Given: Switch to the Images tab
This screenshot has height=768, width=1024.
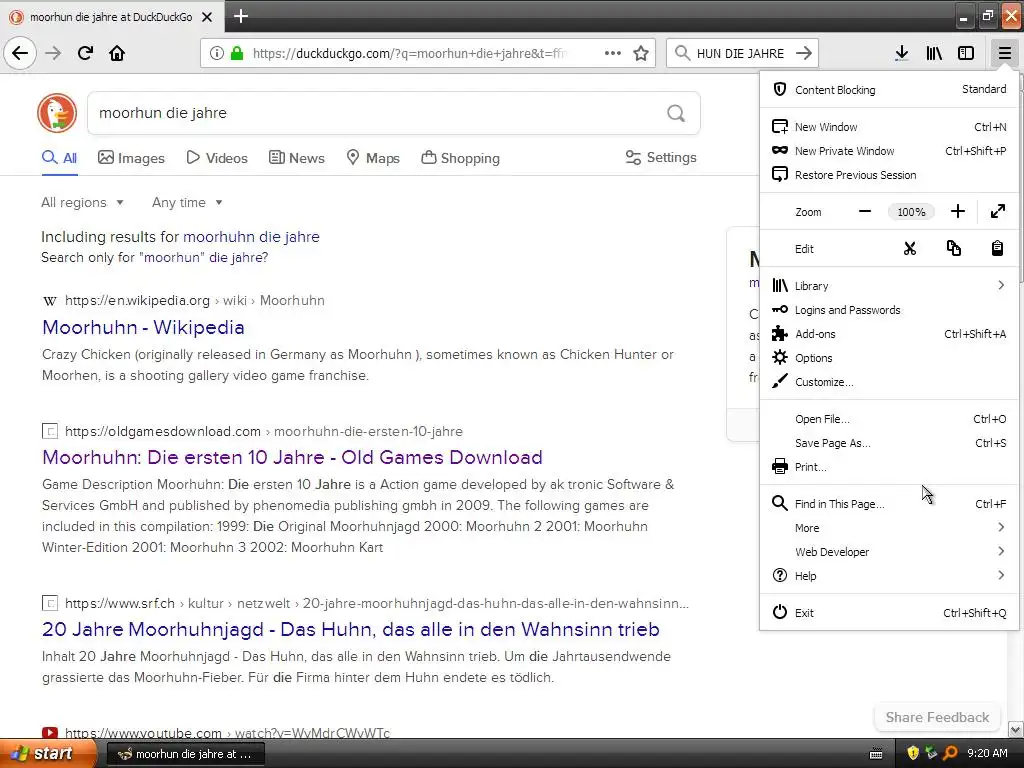Looking at the screenshot, I should [x=131, y=158].
